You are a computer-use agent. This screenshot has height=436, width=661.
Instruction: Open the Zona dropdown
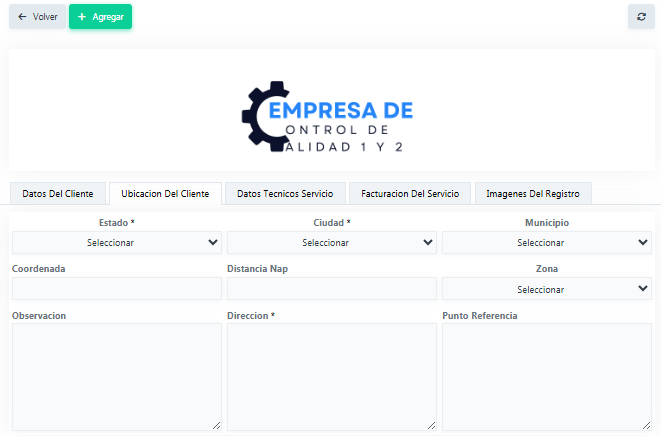coord(547,289)
